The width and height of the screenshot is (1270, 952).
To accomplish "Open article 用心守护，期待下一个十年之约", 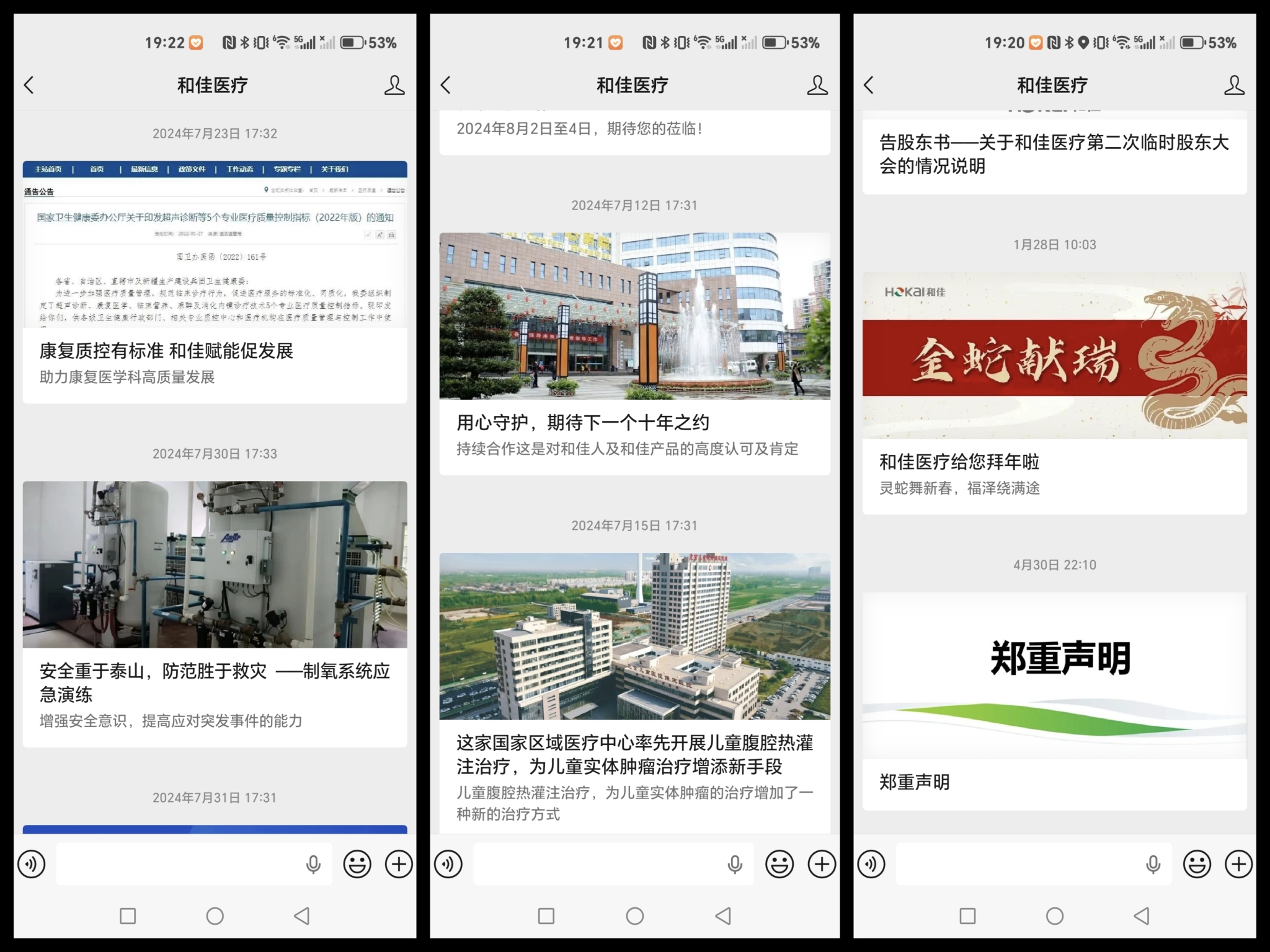I will coord(582,423).
